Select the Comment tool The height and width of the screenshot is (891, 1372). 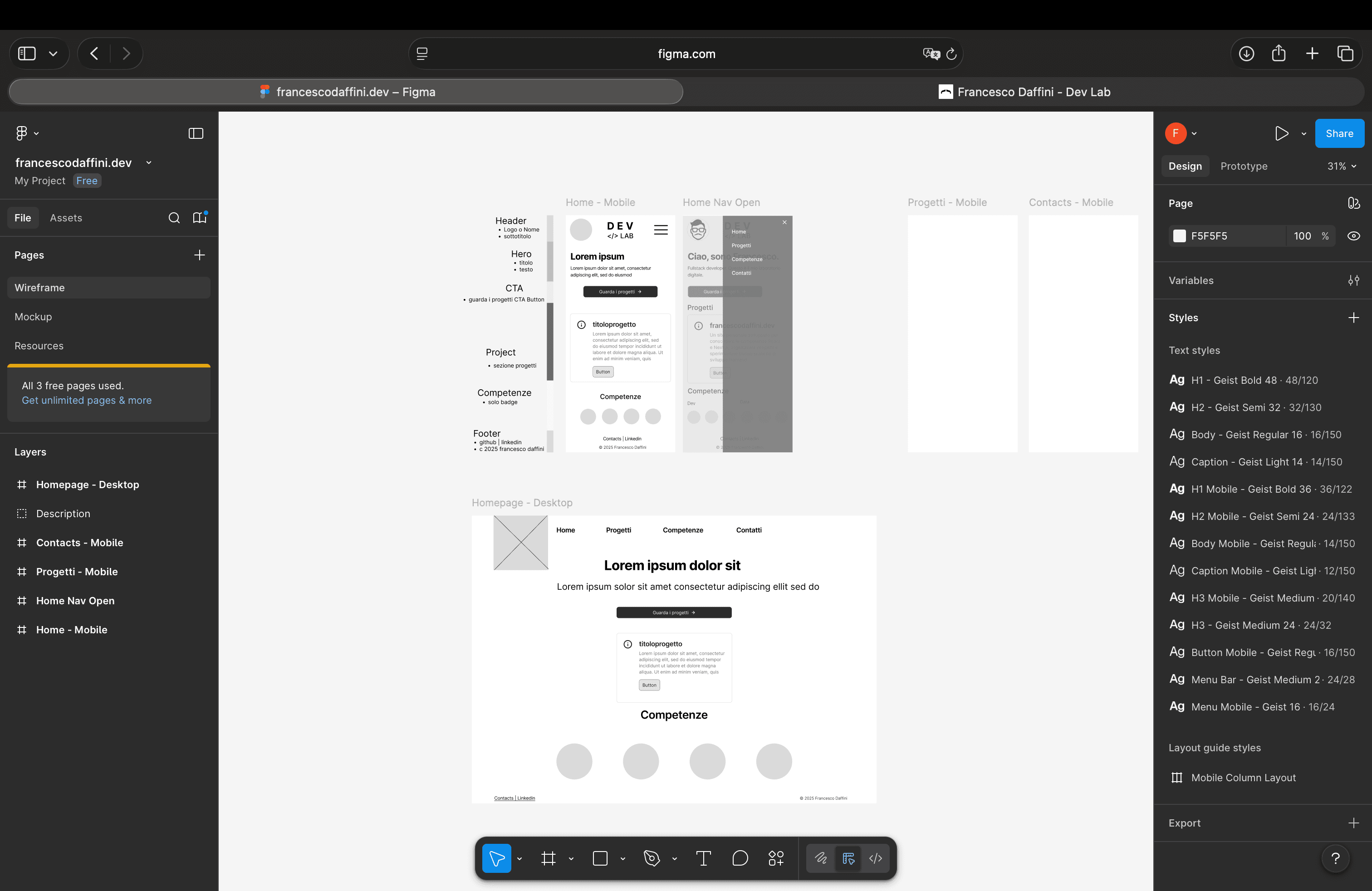click(x=740, y=858)
